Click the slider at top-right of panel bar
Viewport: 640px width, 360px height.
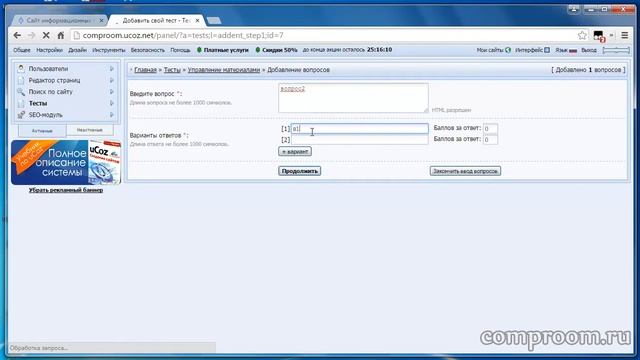point(616,50)
